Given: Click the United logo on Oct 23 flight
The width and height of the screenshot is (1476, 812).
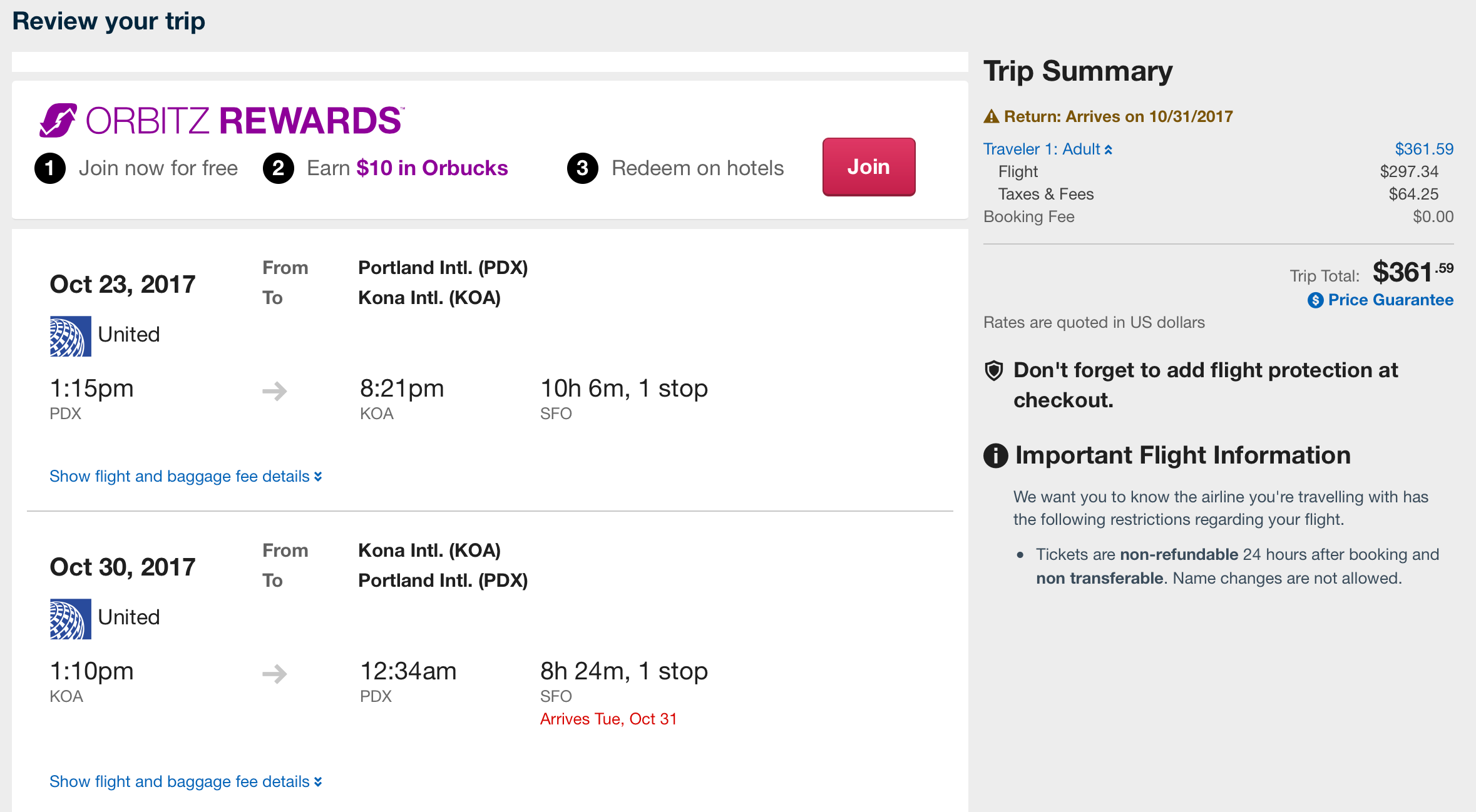Looking at the screenshot, I should tap(70, 336).
